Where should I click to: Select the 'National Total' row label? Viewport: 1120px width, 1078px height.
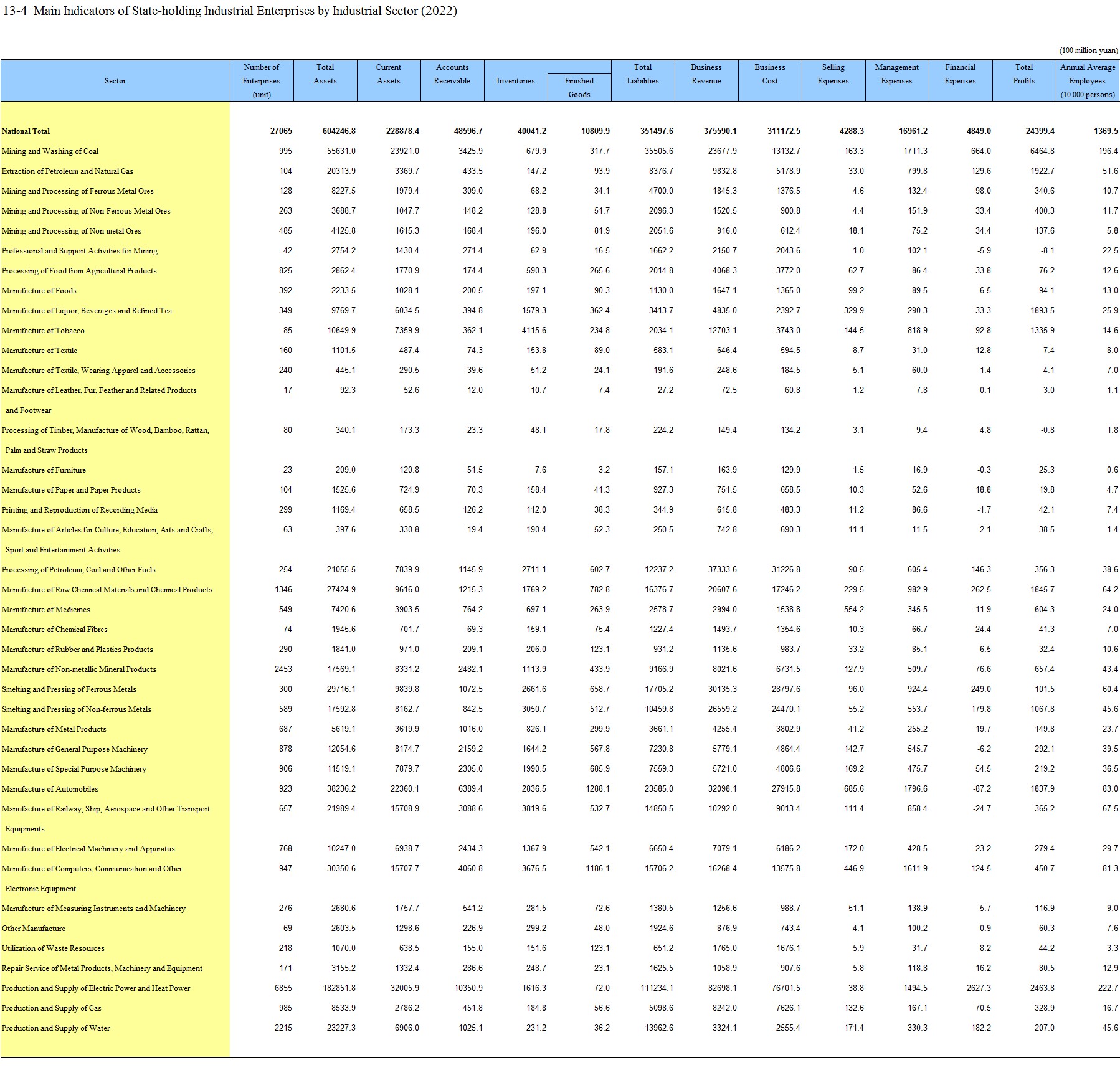26,131
